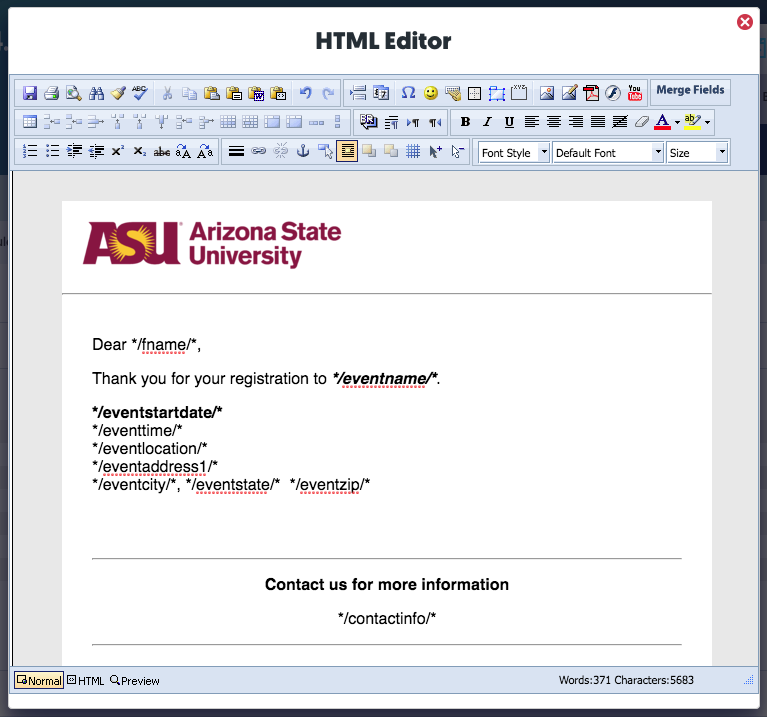Toggle Underline formatting
This screenshot has width=767, height=717.
click(x=509, y=122)
